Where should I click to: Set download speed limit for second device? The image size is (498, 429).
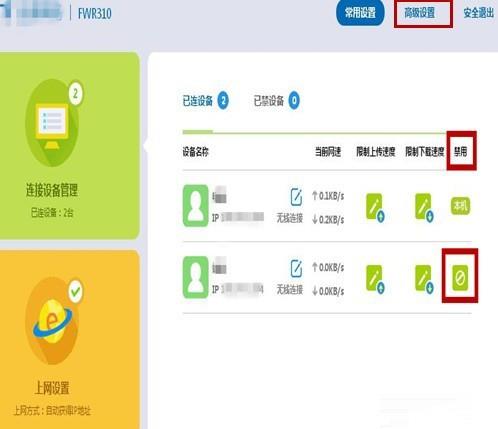point(424,279)
